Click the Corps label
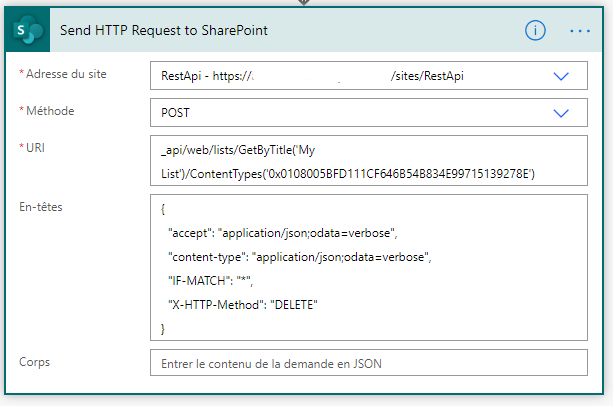 click(34, 362)
